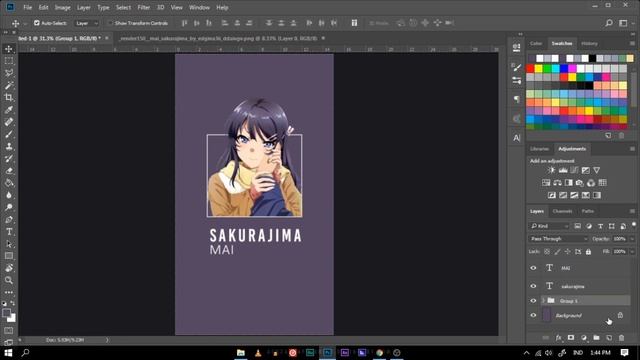The image size is (640, 360).
Task: Select the Blur tool
Action: tap(9, 195)
